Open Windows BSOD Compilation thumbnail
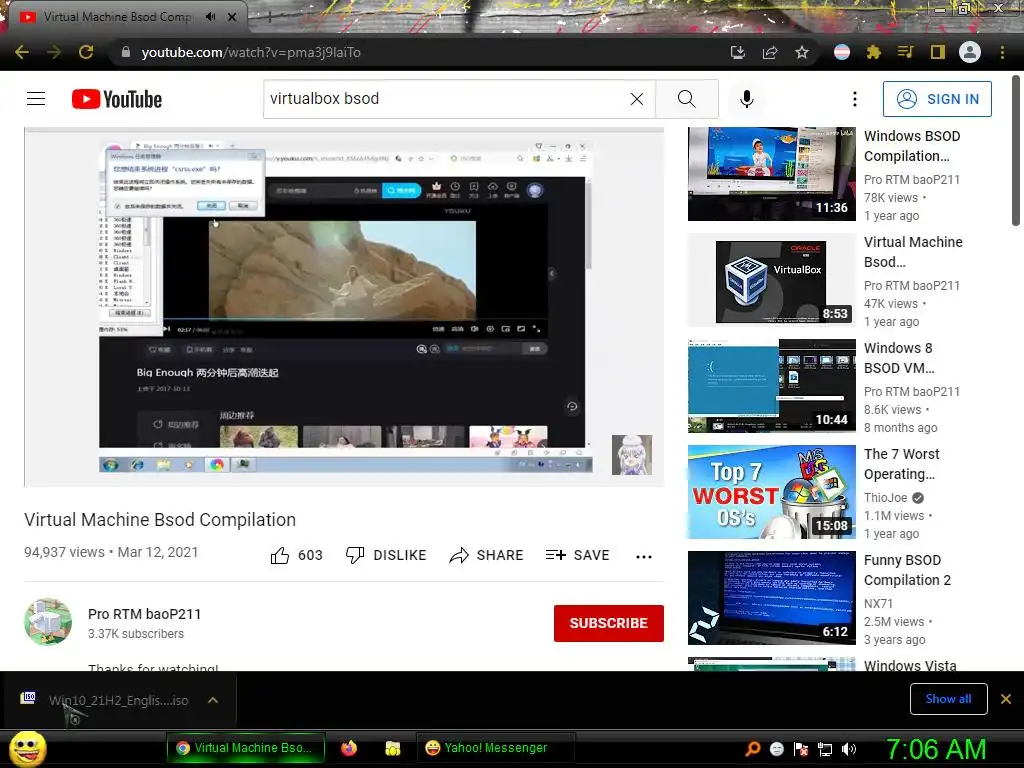The height and width of the screenshot is (768, 1024). 772,174
